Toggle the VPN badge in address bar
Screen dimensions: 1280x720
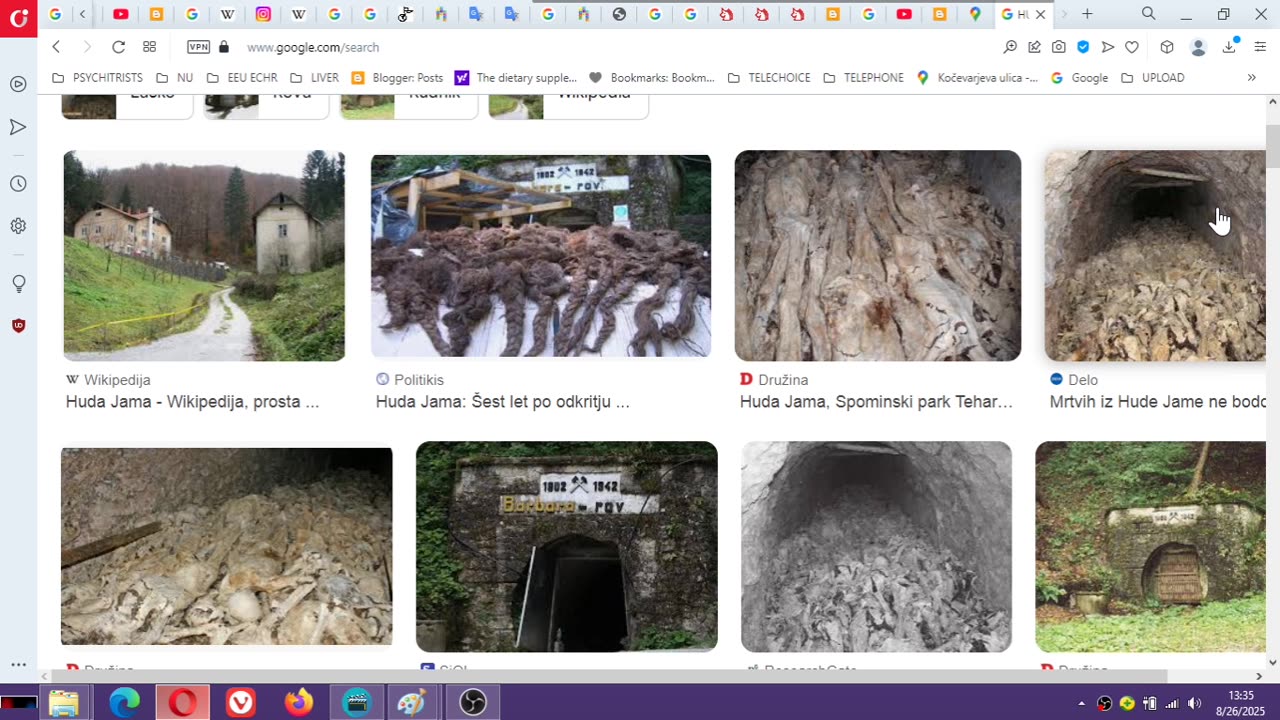pyautogui.click(x=199, y=47)
